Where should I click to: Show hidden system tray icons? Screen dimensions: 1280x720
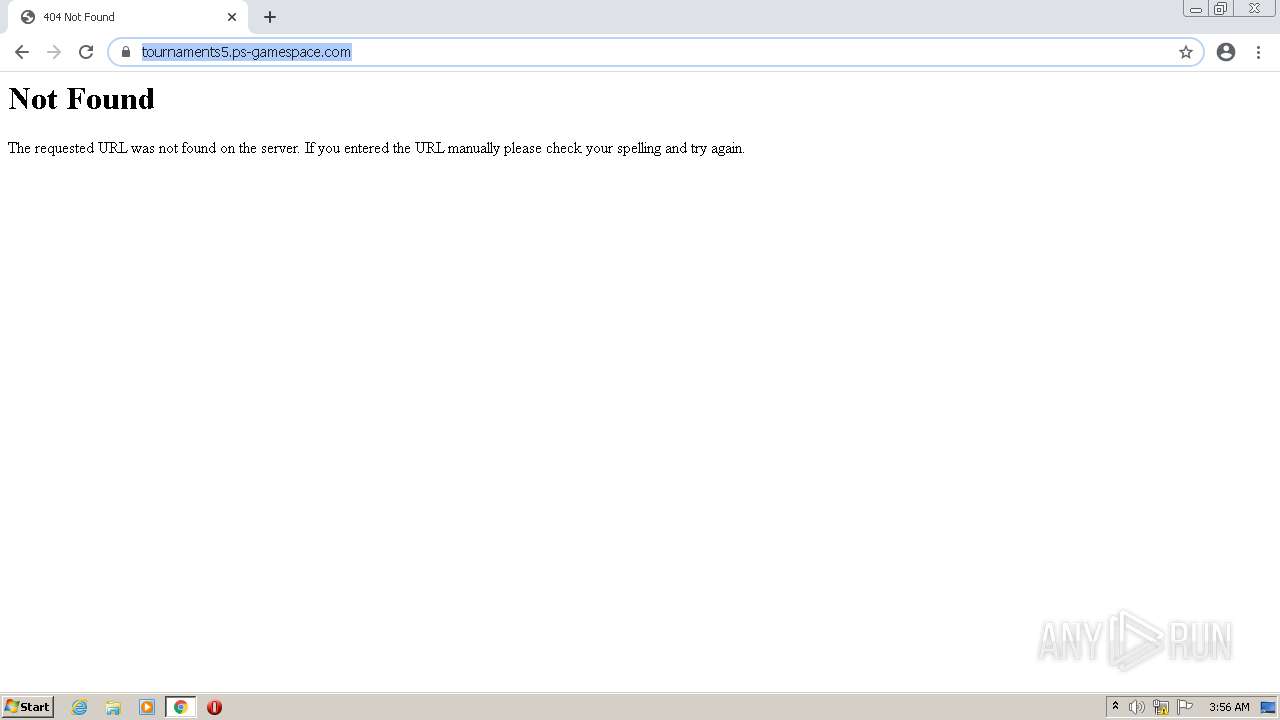[1115, 707]
